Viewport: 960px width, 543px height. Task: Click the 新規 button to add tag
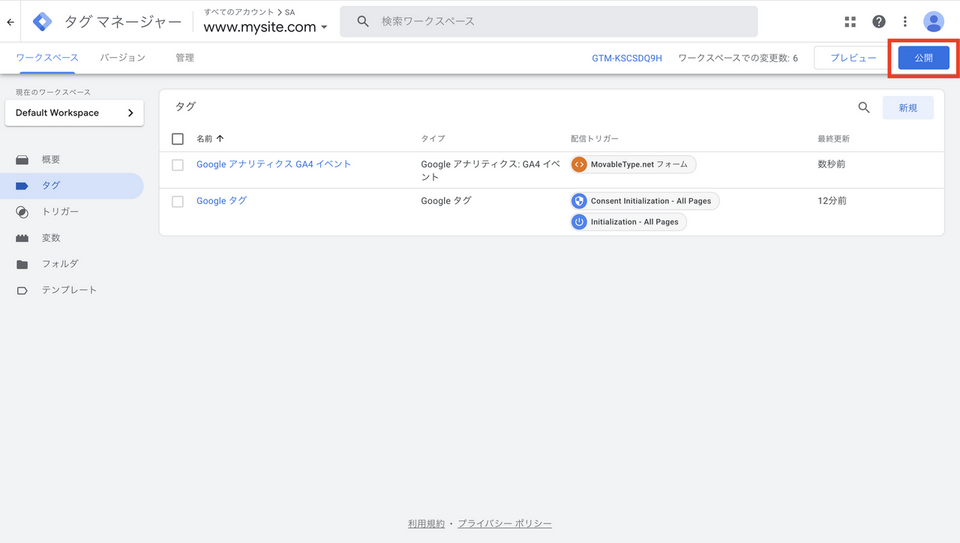(x=908, y=108)
